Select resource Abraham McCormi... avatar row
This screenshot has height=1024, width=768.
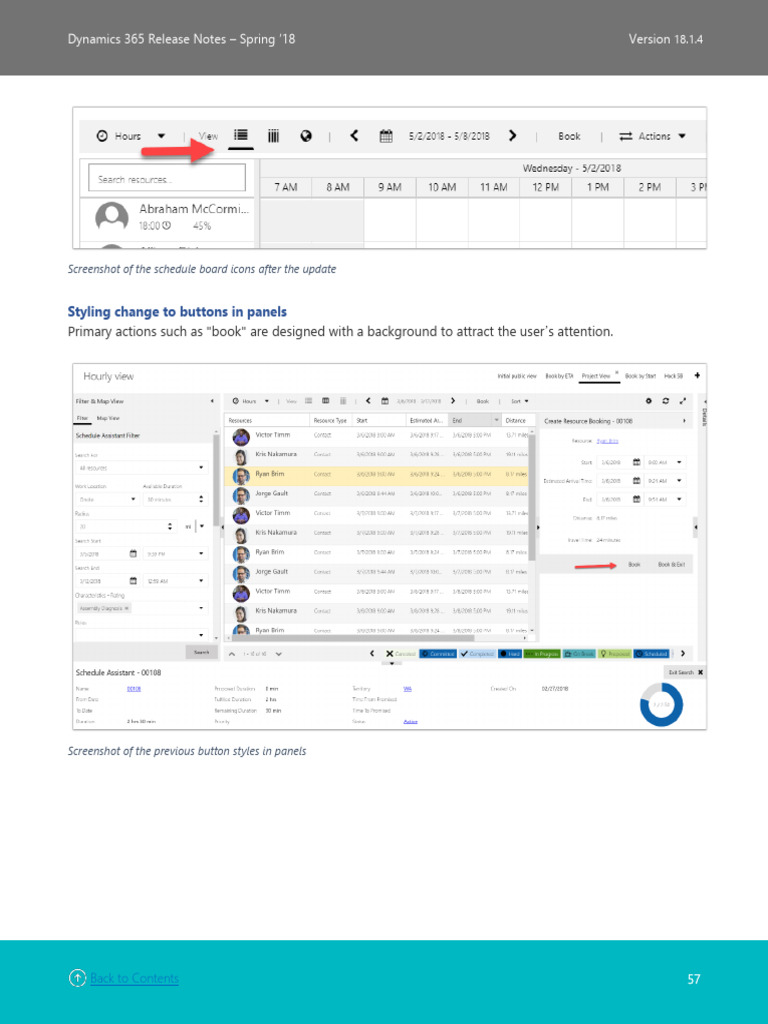pyautogui.click(x=167, y=217)
